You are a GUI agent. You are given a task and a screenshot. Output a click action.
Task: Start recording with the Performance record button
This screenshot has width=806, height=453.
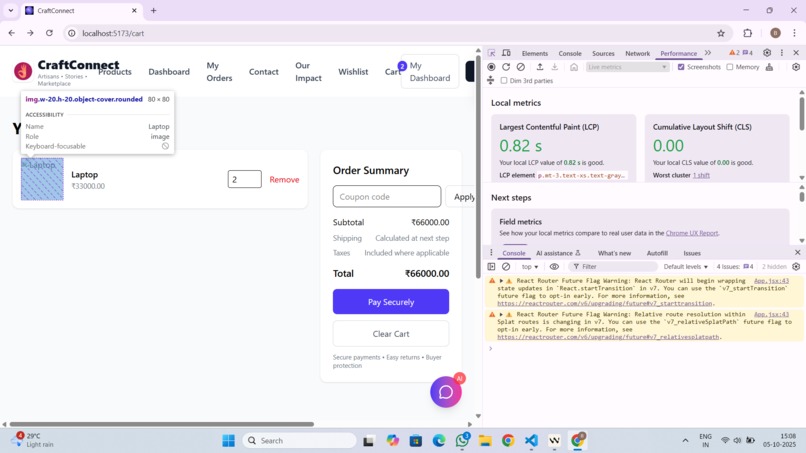491,67
